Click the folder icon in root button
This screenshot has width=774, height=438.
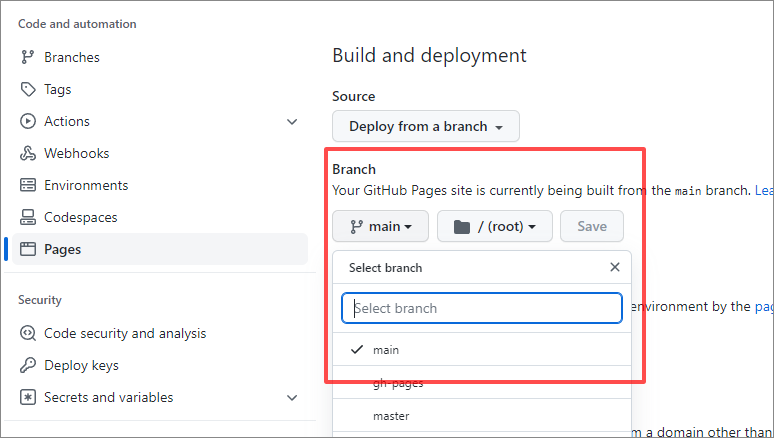coord(462,227)
